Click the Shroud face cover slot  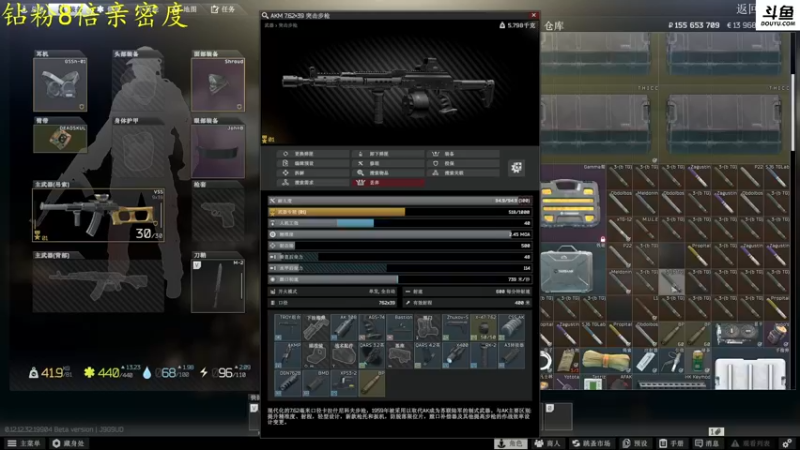point(218,84)
